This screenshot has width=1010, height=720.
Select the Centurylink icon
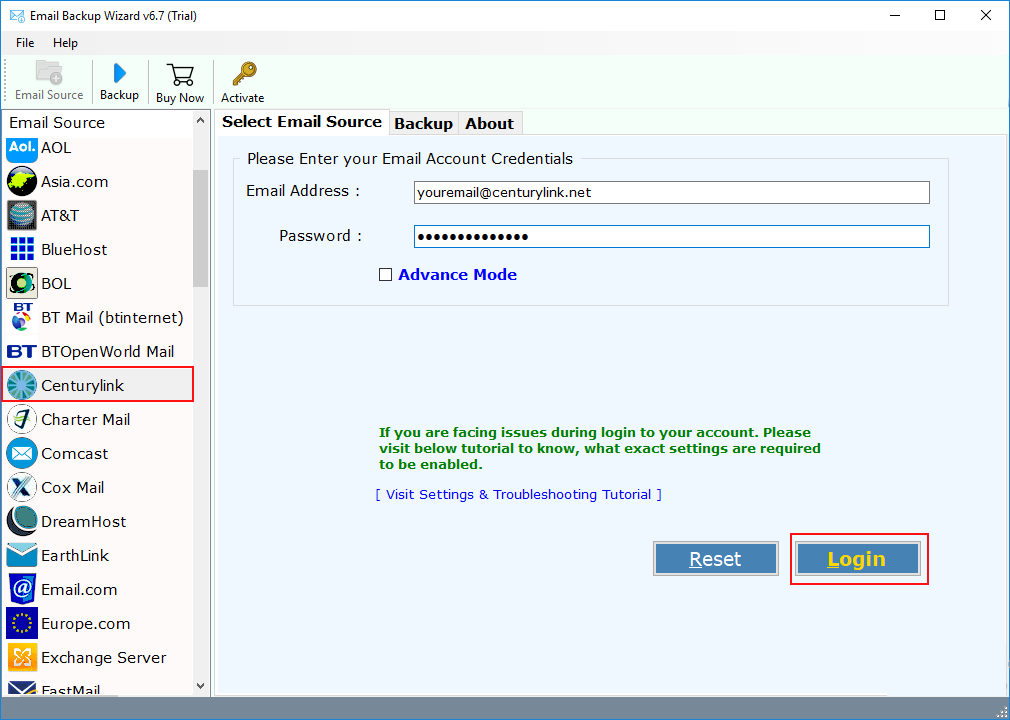pos(22,385)
